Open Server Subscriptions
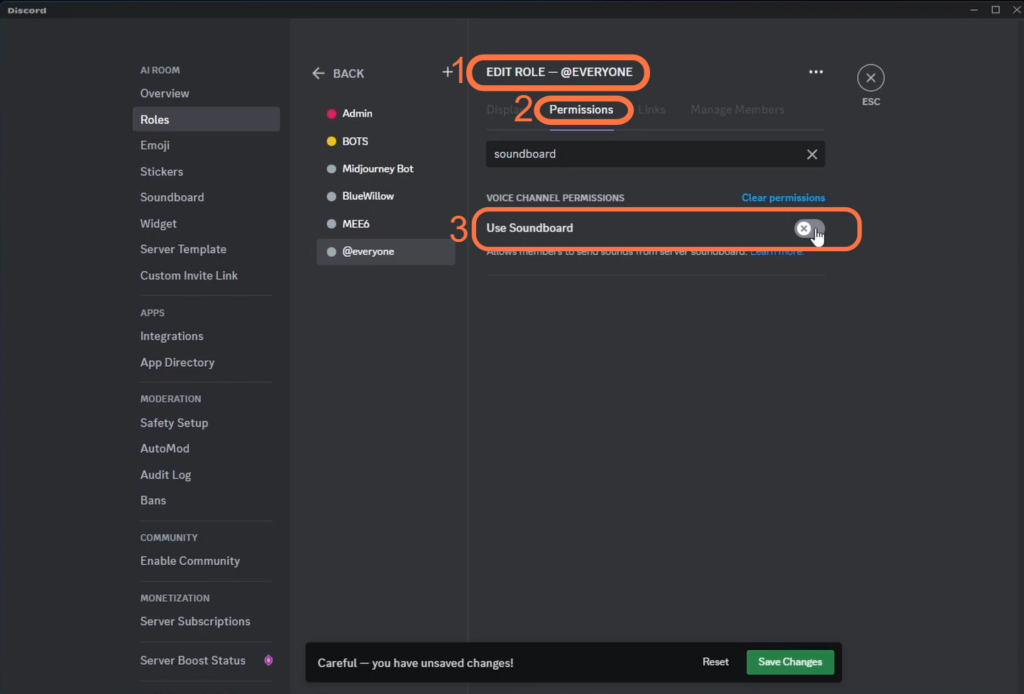The image size is (1024, 694). click(x=206, y=622)
